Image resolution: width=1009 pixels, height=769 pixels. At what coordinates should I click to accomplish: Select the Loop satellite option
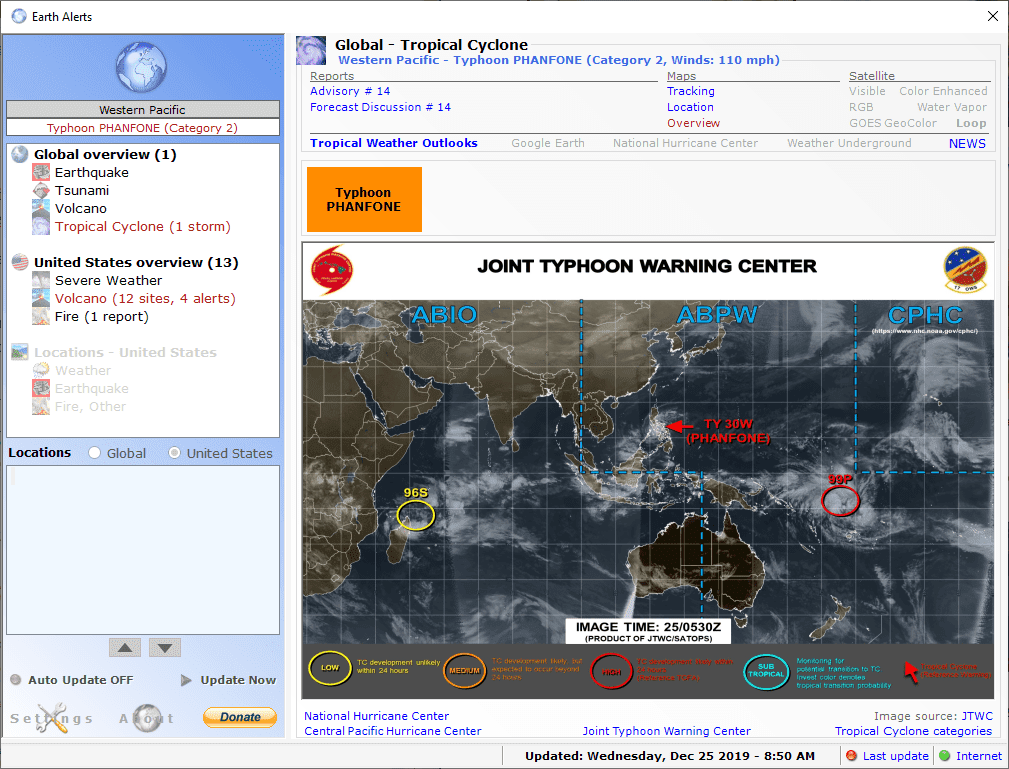(x=971, y=123)
